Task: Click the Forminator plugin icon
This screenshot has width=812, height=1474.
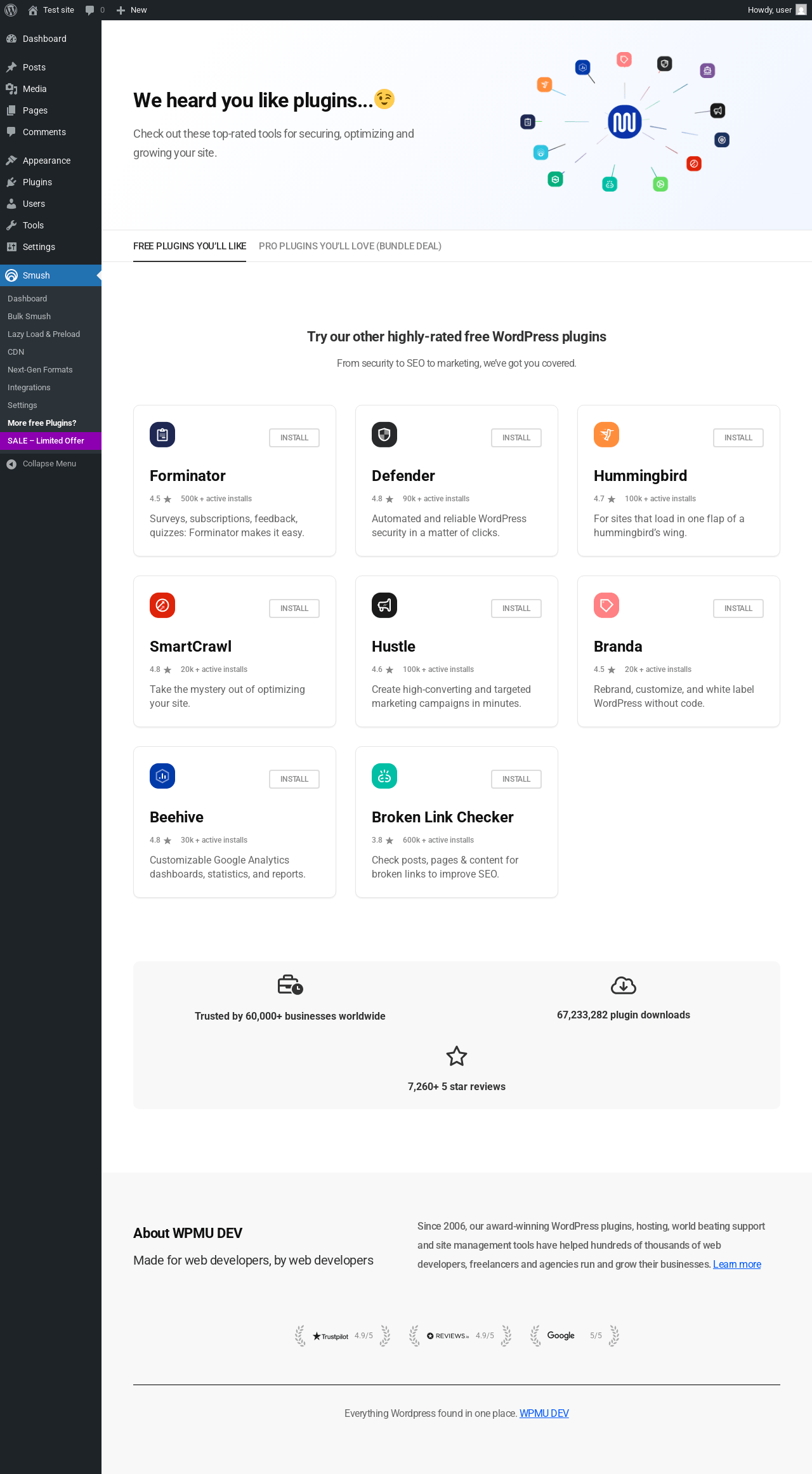Action: coord(162,435)
